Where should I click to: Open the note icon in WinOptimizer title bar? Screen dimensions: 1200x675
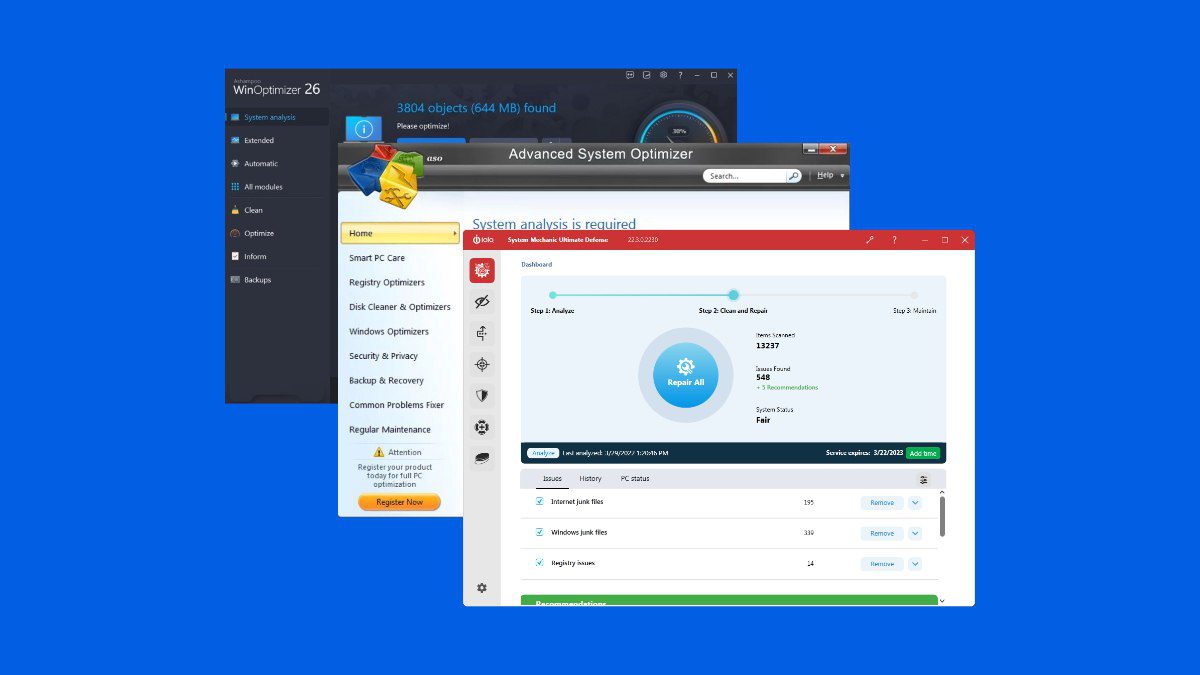(647, 75)
